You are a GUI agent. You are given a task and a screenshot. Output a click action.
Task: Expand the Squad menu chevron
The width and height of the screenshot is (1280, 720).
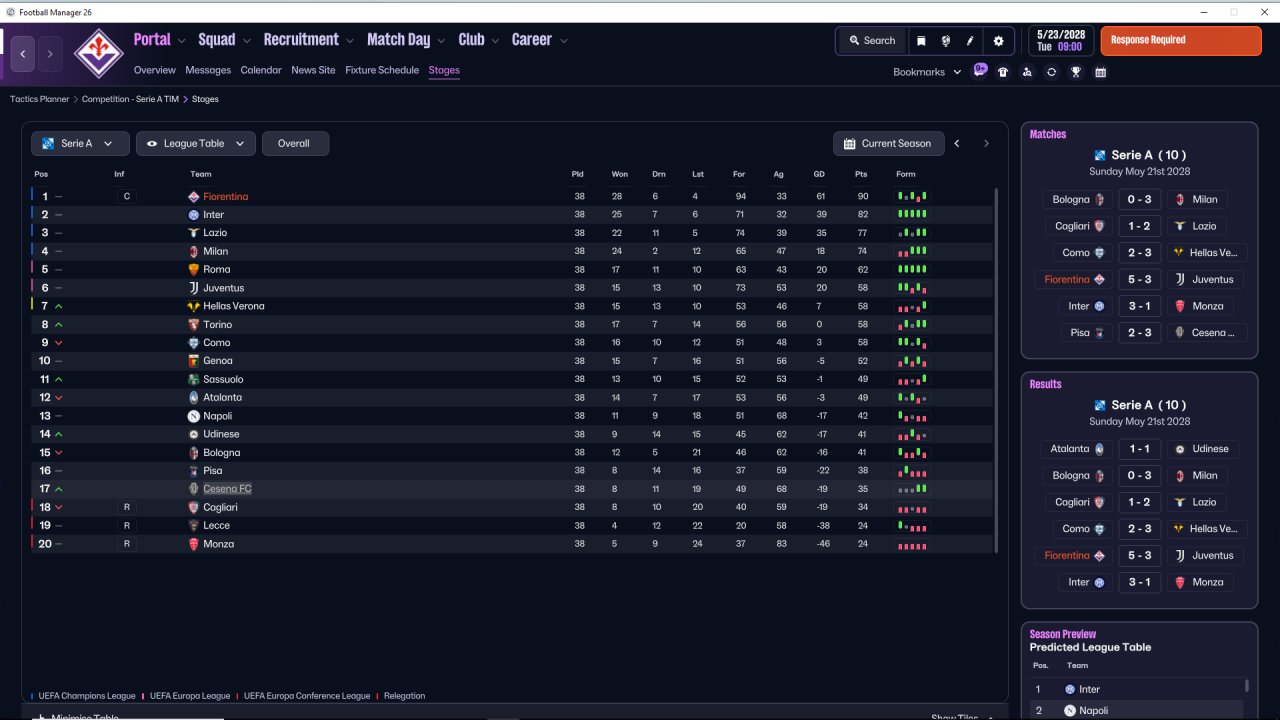[x=246, y=41]
